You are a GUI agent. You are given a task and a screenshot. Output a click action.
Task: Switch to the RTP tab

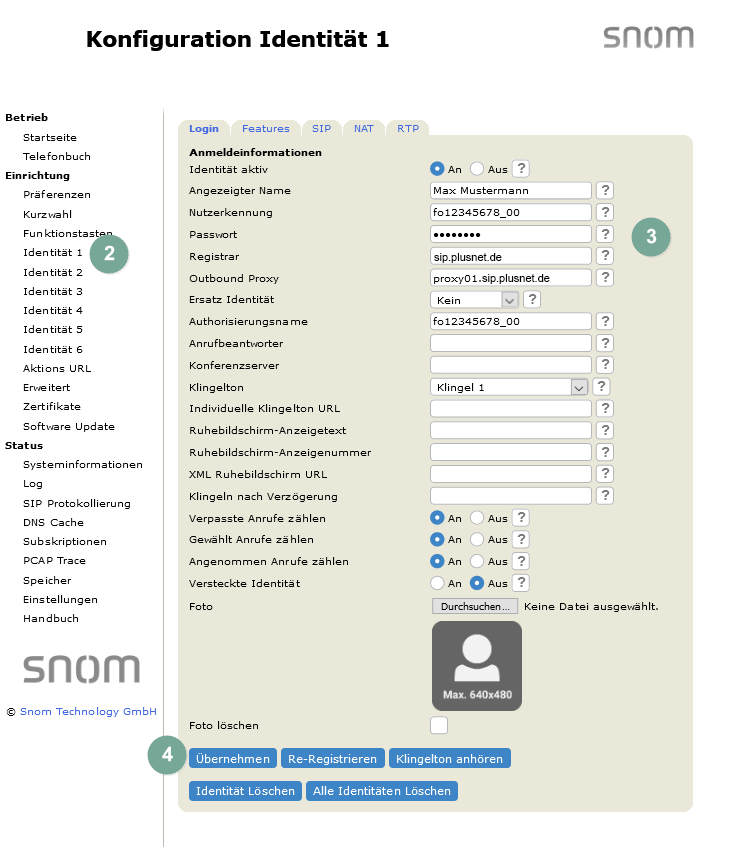(x=408, y=129)
